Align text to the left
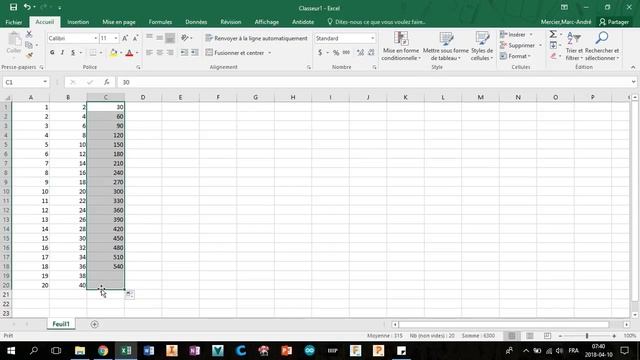 pyautogui.click(x=149, y=53)
